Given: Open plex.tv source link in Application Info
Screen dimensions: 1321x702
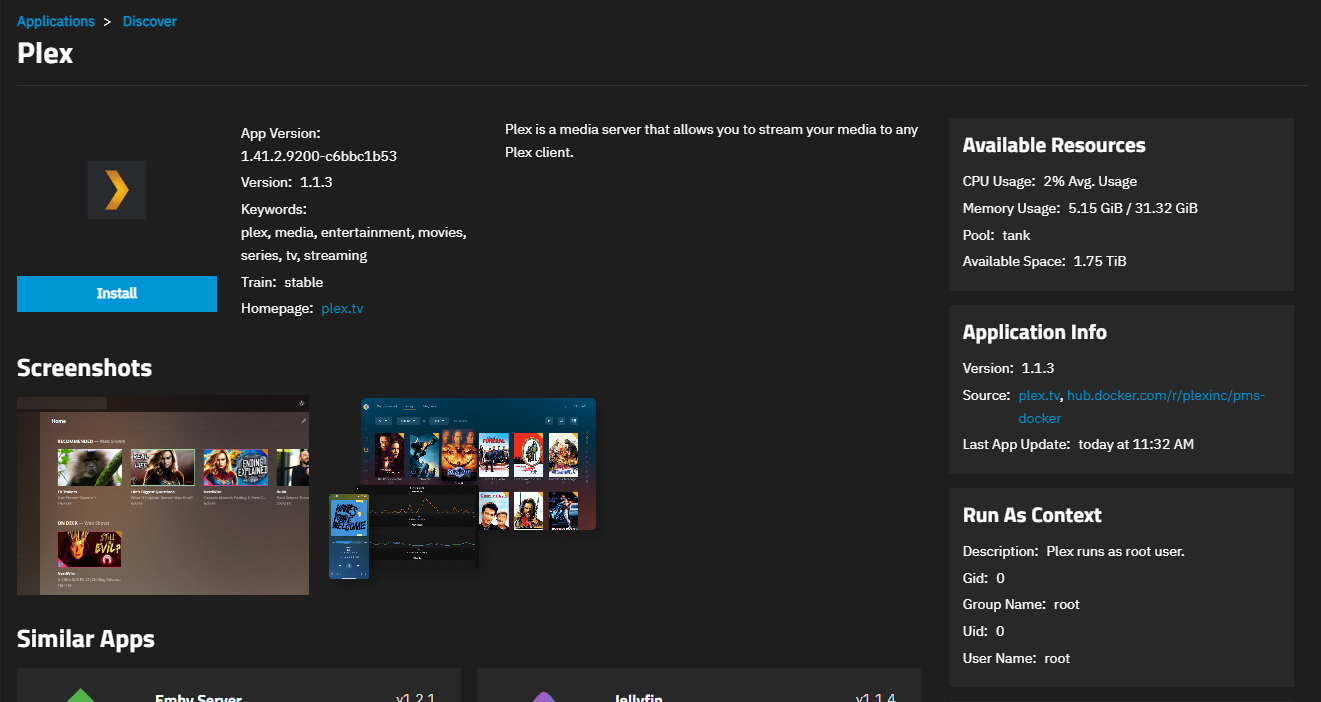Looking at the screenshot, I should click(1039, 395).
